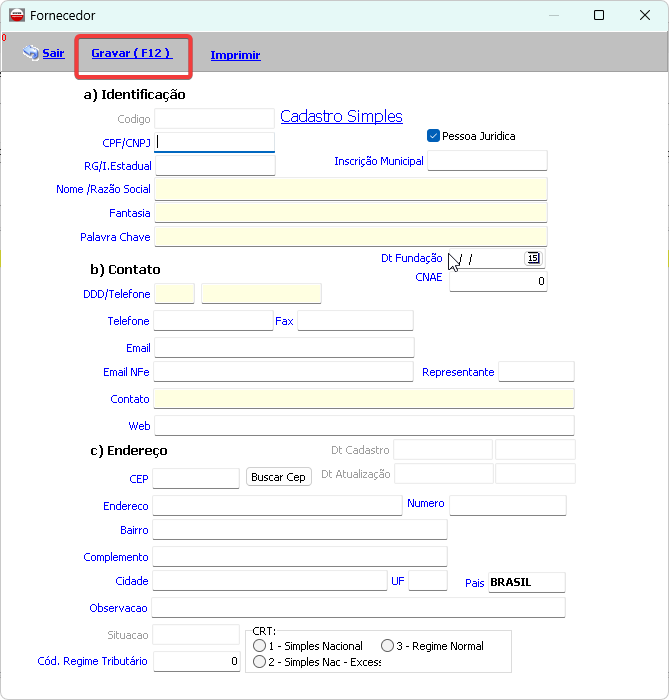The height and width of the screenshot is (700, 669).
Task: Click the Email NFe input box
Action: tap(283, 372)
